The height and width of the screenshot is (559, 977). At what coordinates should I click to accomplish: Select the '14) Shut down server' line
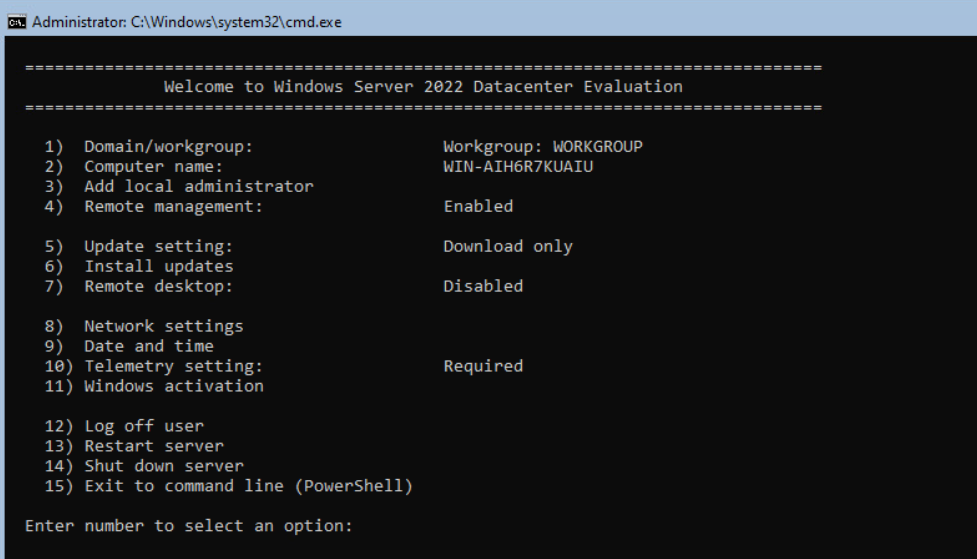(x=144, y=466)
